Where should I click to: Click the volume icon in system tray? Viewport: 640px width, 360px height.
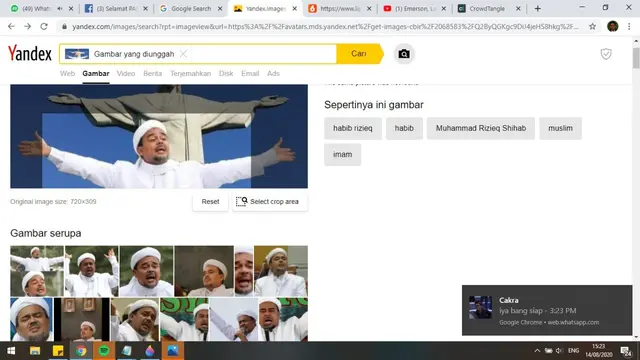[x=559, y=351]
